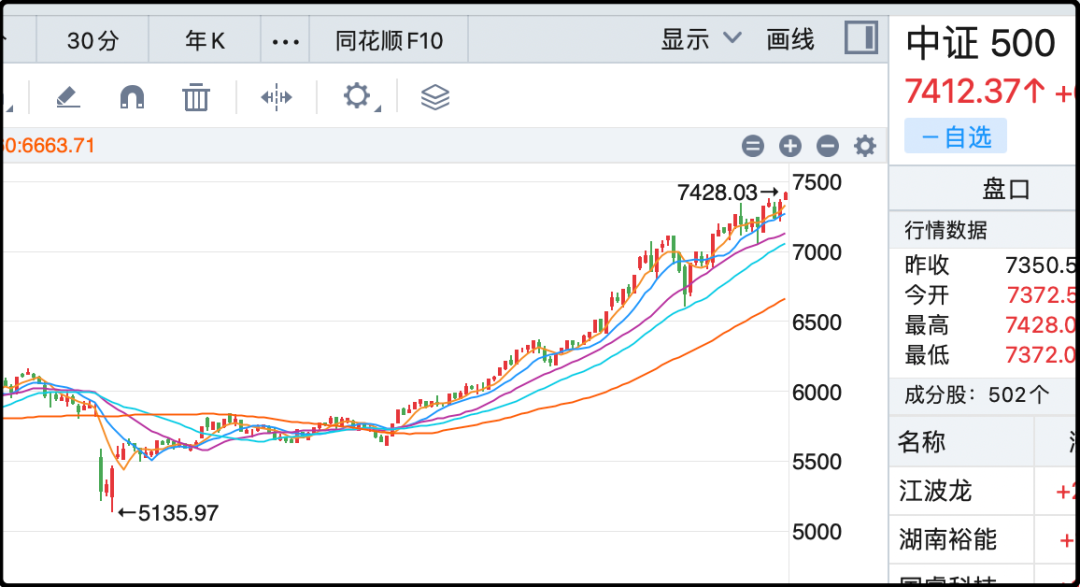The height and width of the screenshot is (587, 1080).
Task: Remove from watchlist via 自选 button
Action: pos(955,136)
